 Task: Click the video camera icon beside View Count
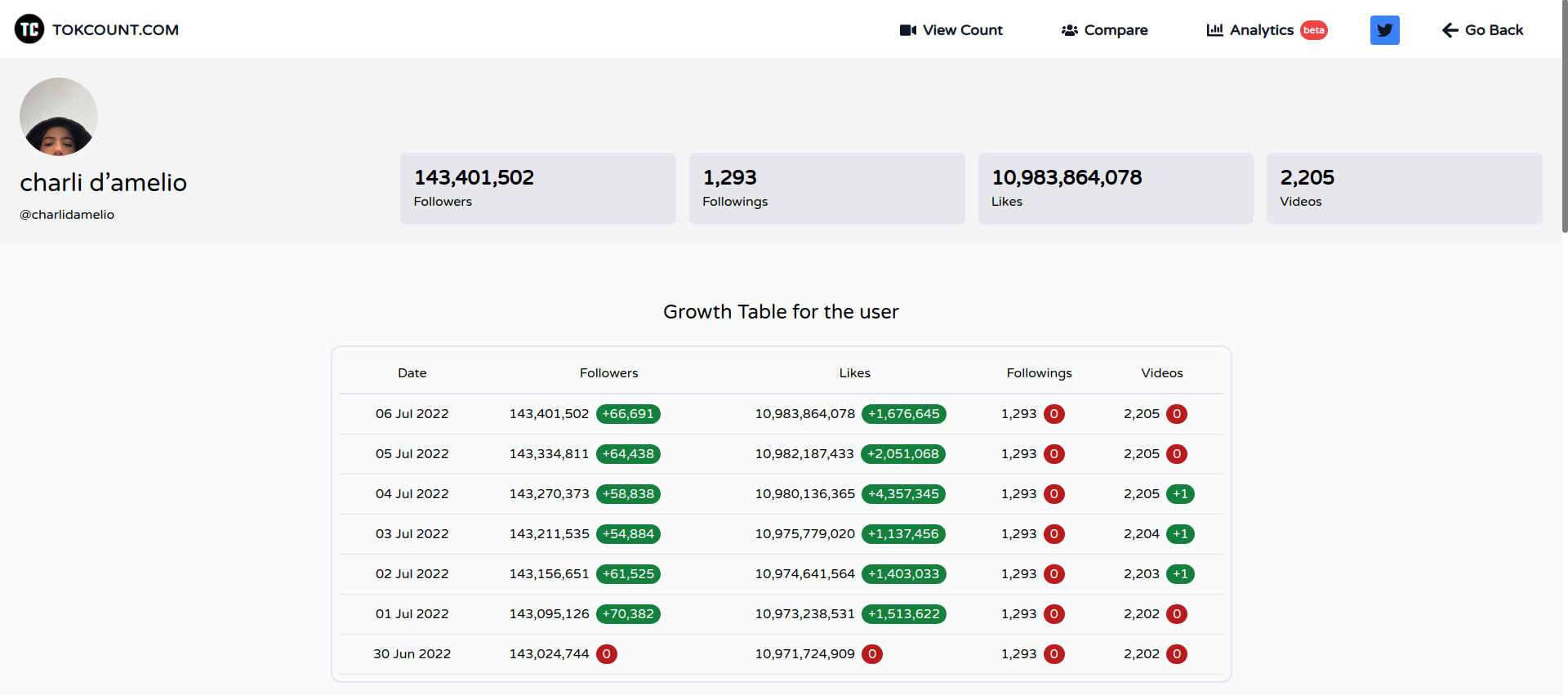pyautogui.click(x=907, y=30)
